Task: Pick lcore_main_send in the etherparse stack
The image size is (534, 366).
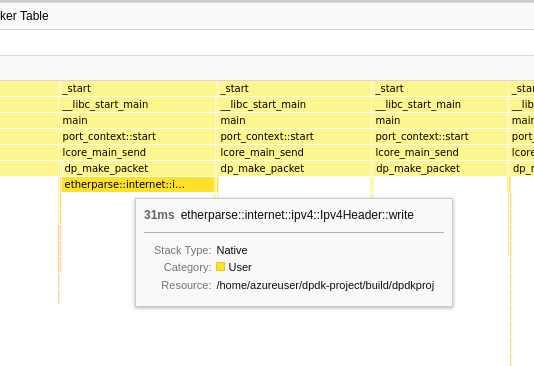Action: (138, 152)
